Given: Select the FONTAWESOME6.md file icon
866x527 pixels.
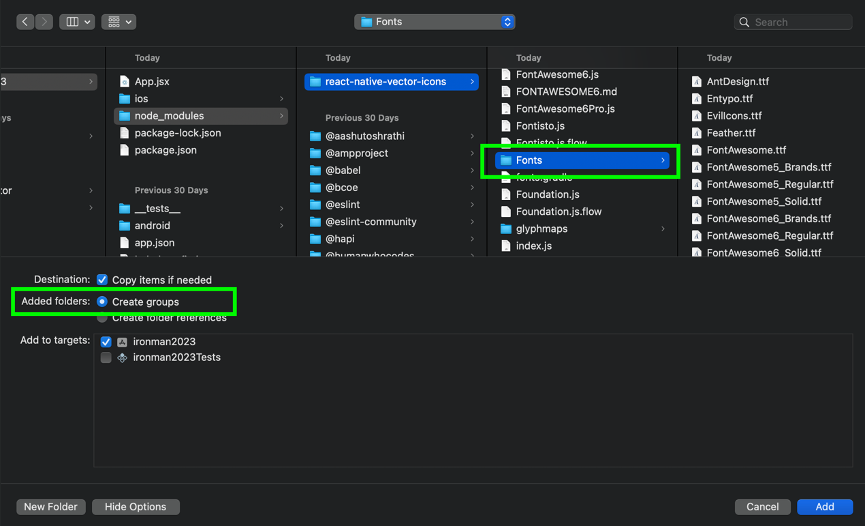Looking at the screenshot, I should (506, 92).
